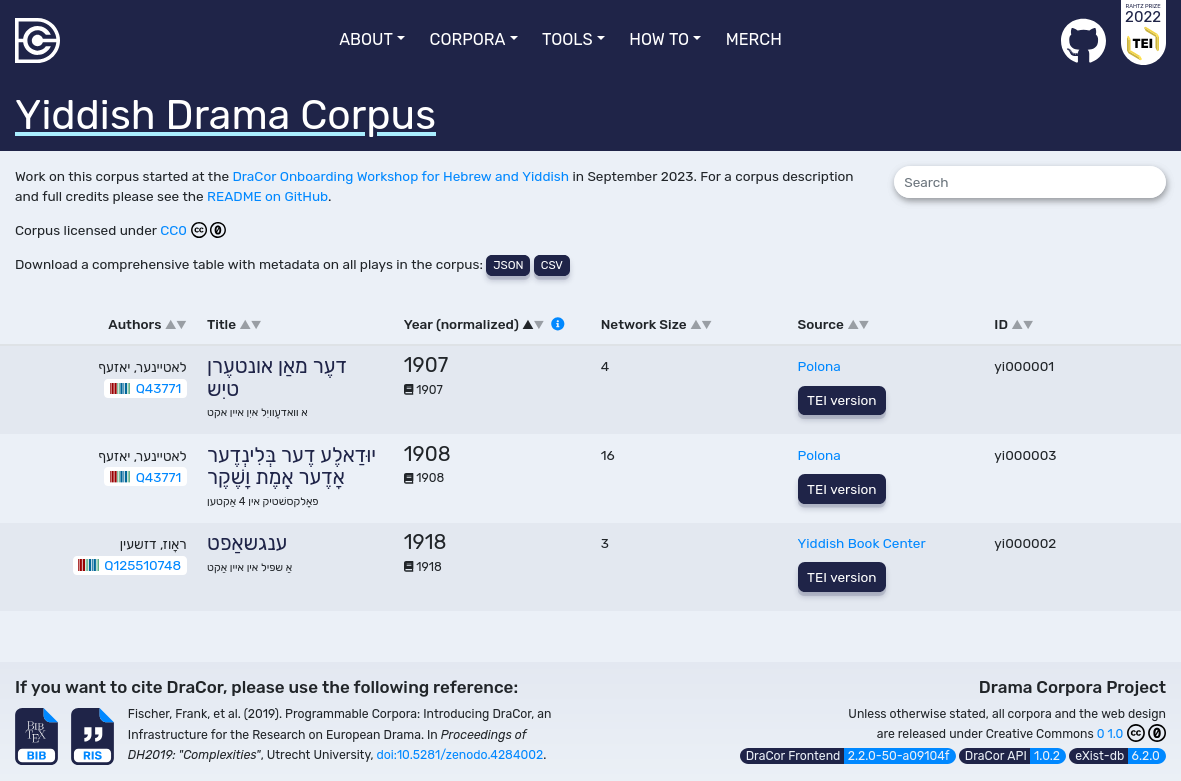
Task: Open the footer Creative Commons icon
Action: pyautogui.click(x=1136, y=733)
